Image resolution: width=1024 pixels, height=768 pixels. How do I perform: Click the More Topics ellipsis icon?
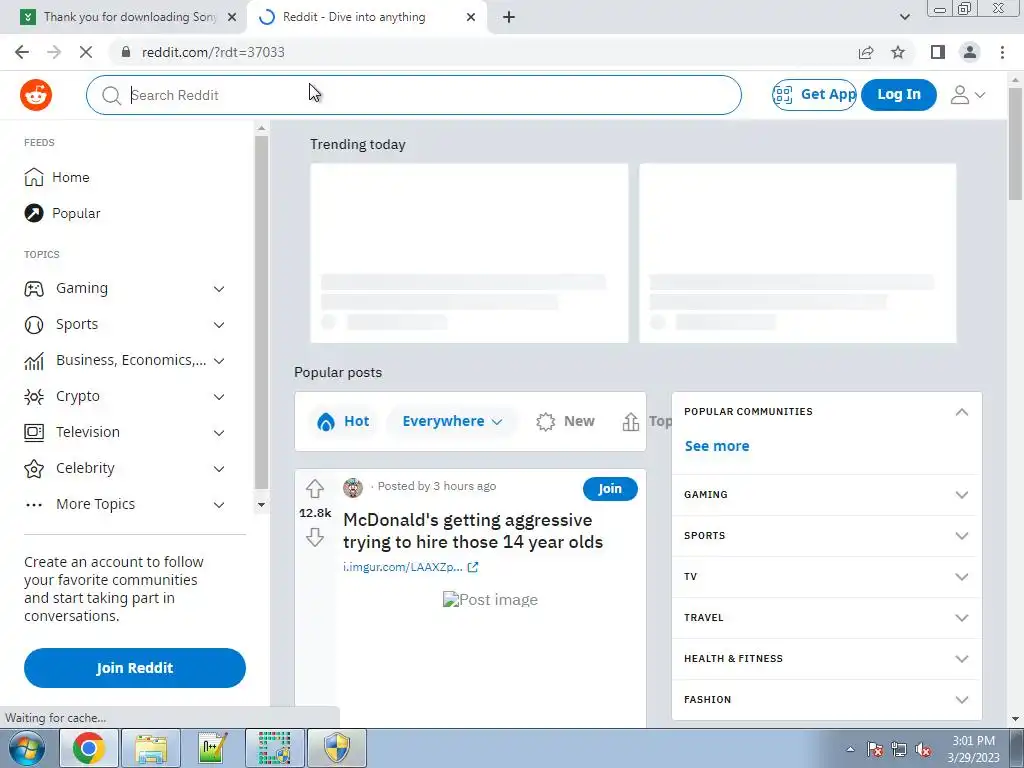(34, 505)
